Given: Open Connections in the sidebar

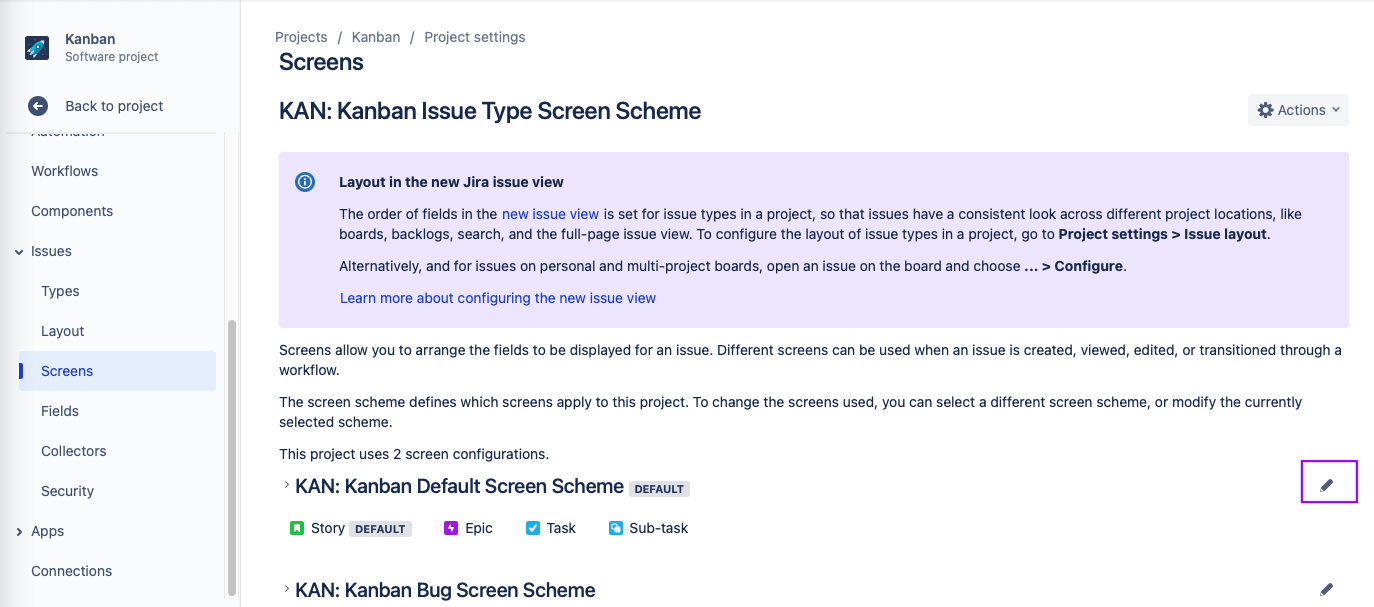Looking at the screenshot, I should [72, 571].
